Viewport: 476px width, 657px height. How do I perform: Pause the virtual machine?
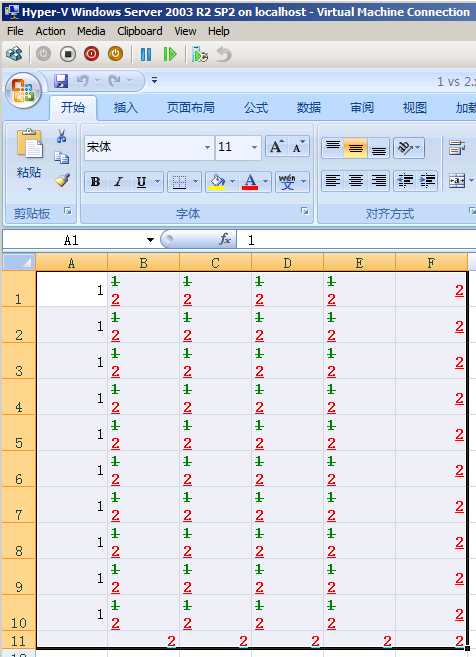tap(145, 54)
